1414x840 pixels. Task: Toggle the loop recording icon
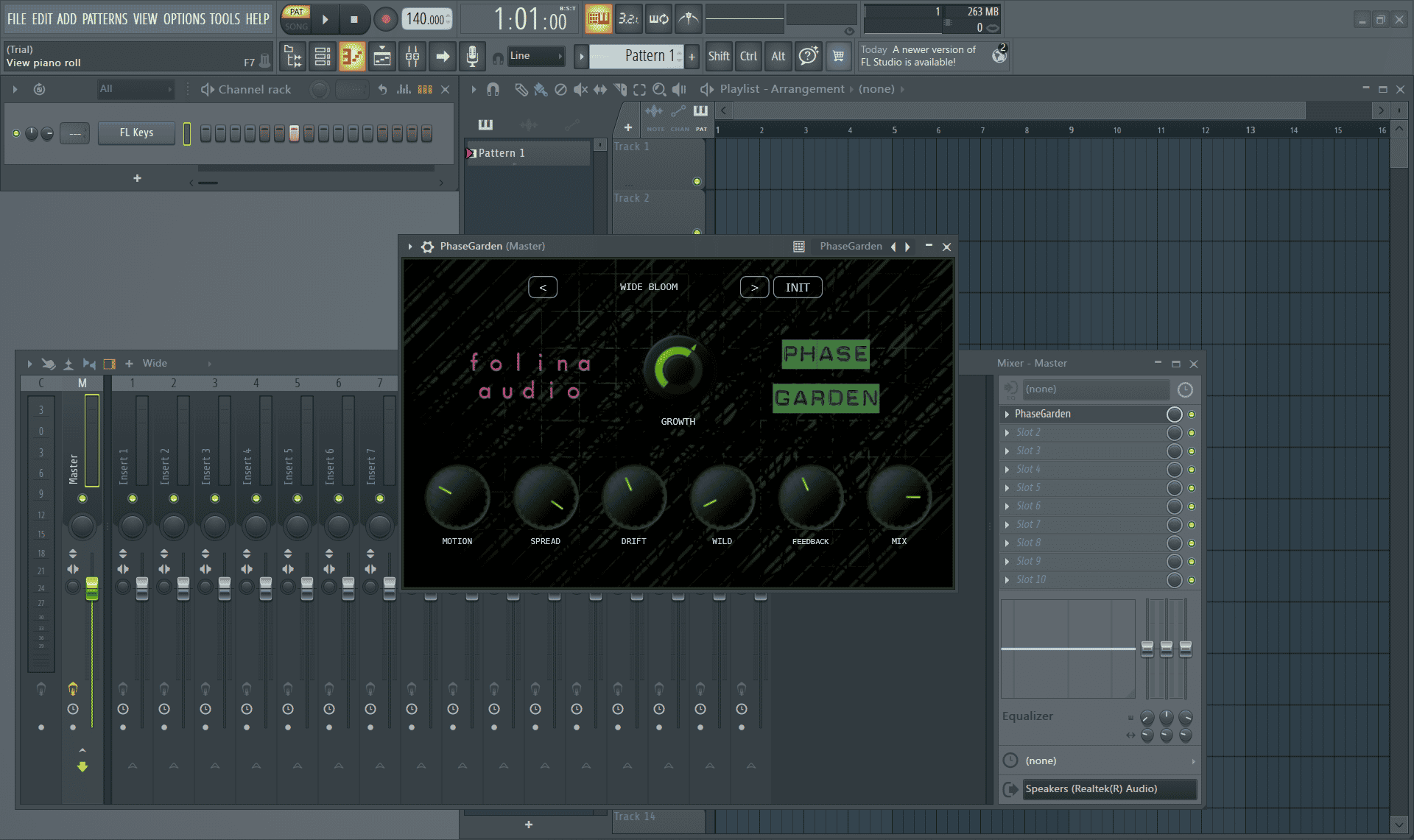[x=658, y=19]
